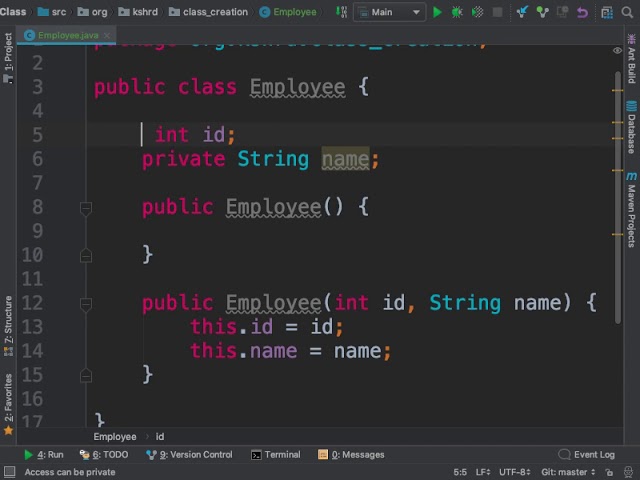Click Employee class in navigation bar
The width and height of the screenshot is (640, 480).
coord(288,12)
